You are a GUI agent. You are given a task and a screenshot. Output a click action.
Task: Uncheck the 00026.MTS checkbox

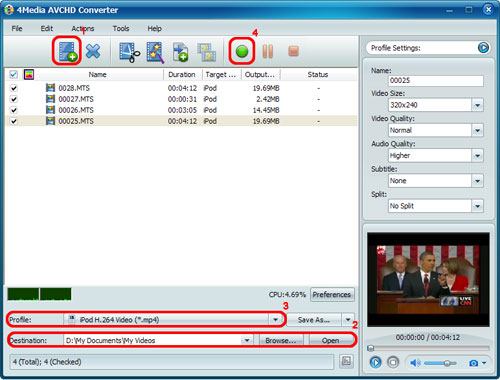(14, 110)
